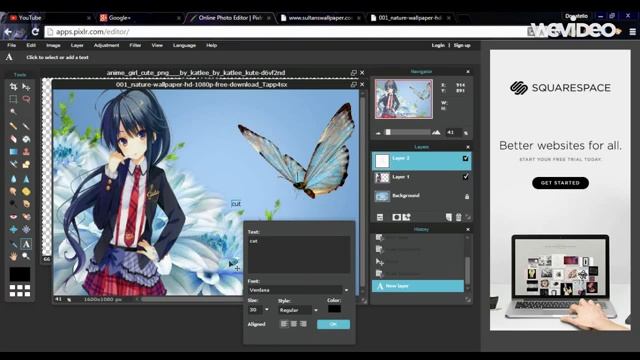The width and height of the screenshot is (640, 360).
Task: Select the Drawing shape tool
Action: 26,164
